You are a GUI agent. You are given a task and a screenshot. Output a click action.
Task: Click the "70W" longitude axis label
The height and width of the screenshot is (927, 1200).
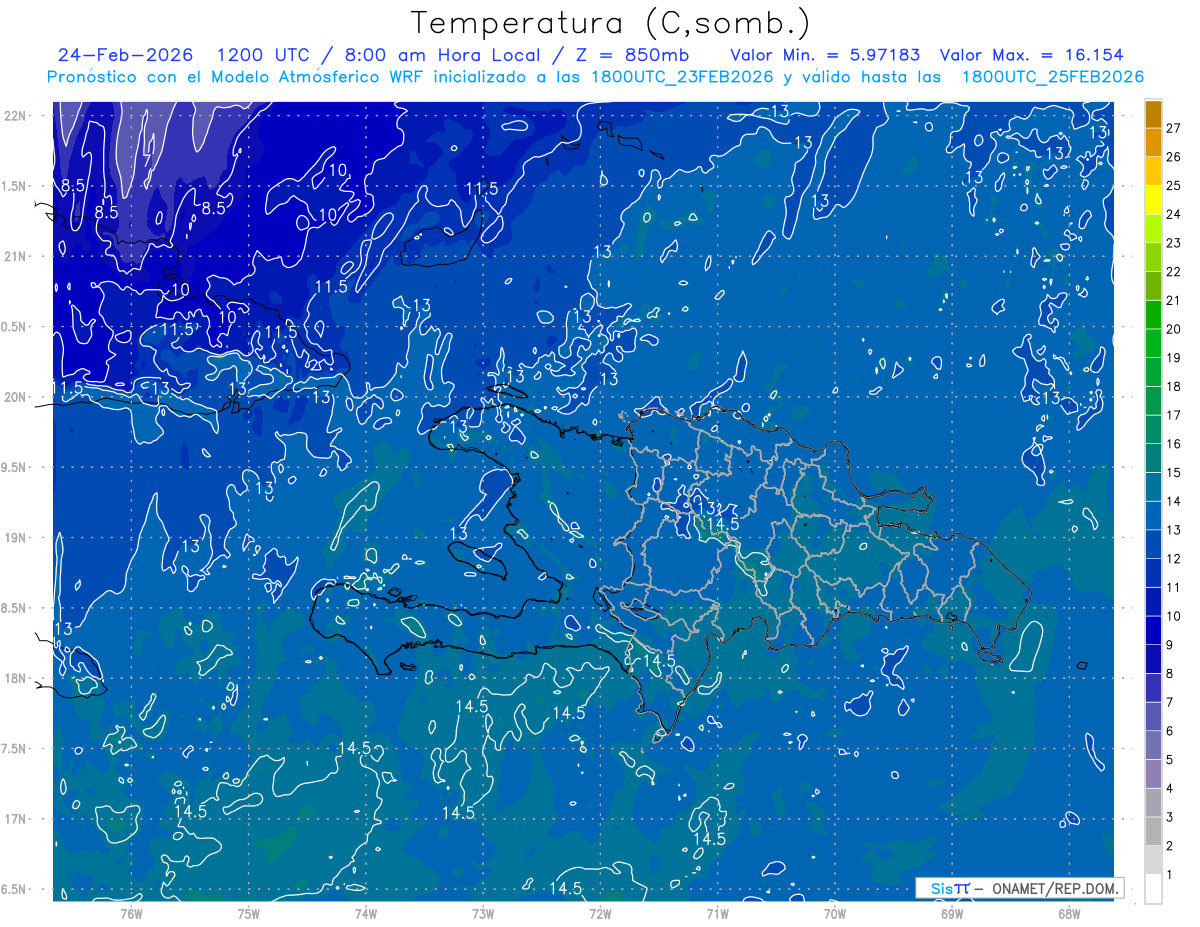(834, 913)
